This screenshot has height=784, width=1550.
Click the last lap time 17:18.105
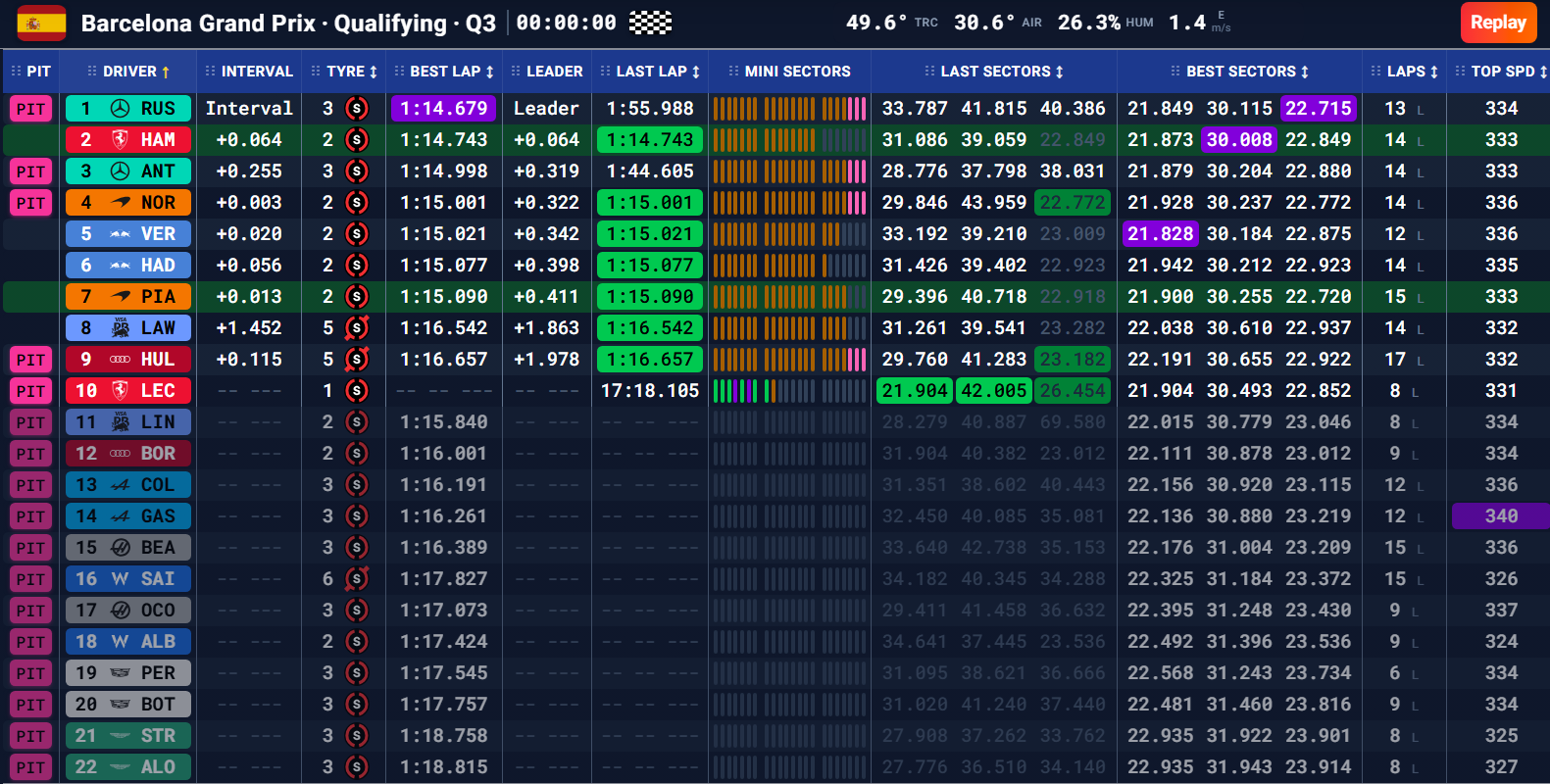[650, 391]
